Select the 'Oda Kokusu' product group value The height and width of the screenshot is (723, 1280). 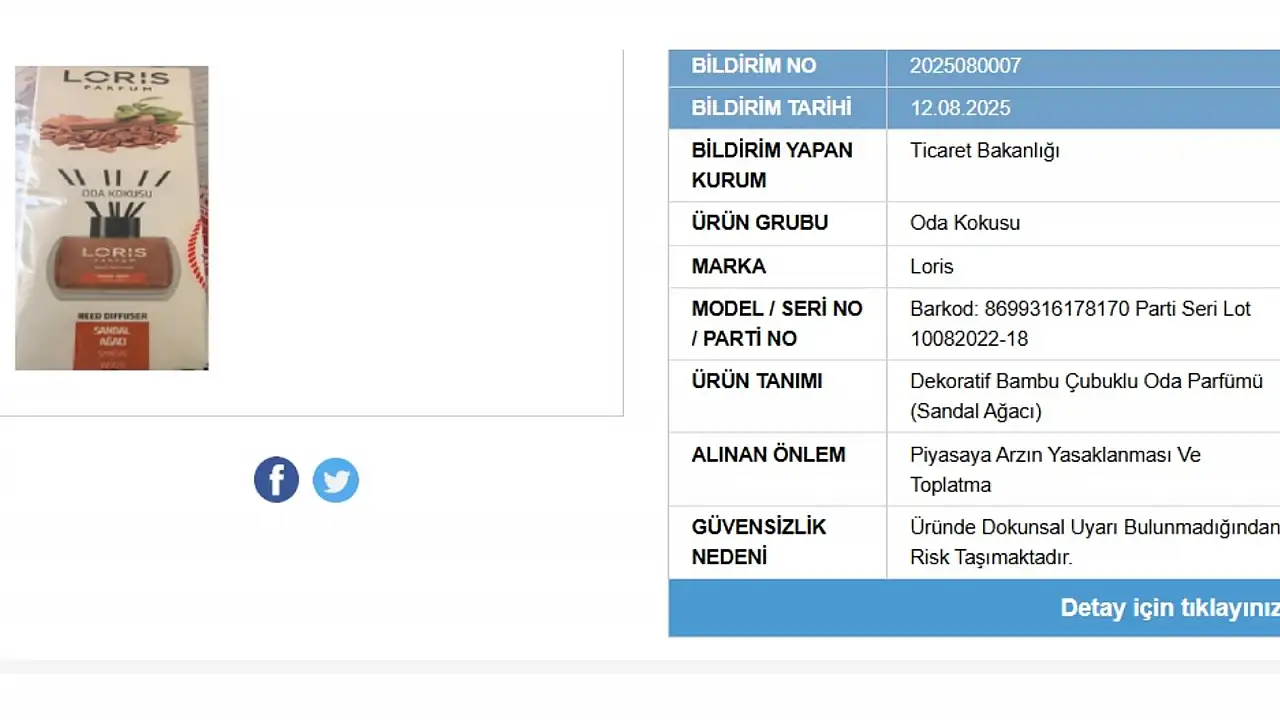(965, 223)
